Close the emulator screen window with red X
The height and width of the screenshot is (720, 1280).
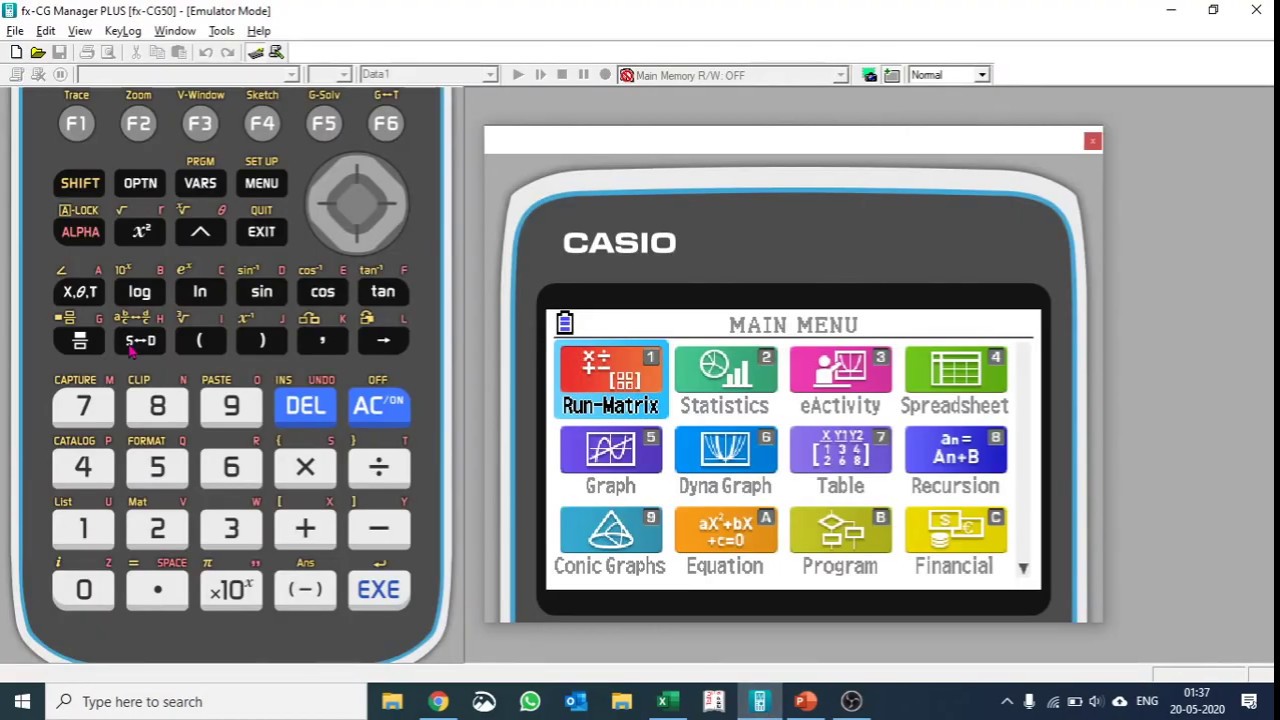pyautogui.click(x=1092, y=141)
